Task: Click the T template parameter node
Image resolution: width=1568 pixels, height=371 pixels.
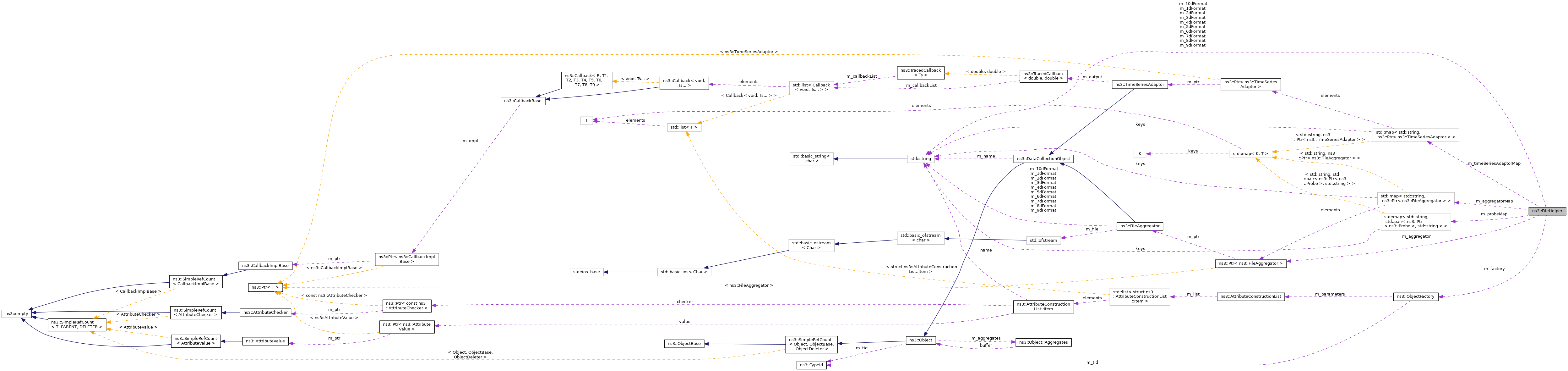Action: point(586,121)
